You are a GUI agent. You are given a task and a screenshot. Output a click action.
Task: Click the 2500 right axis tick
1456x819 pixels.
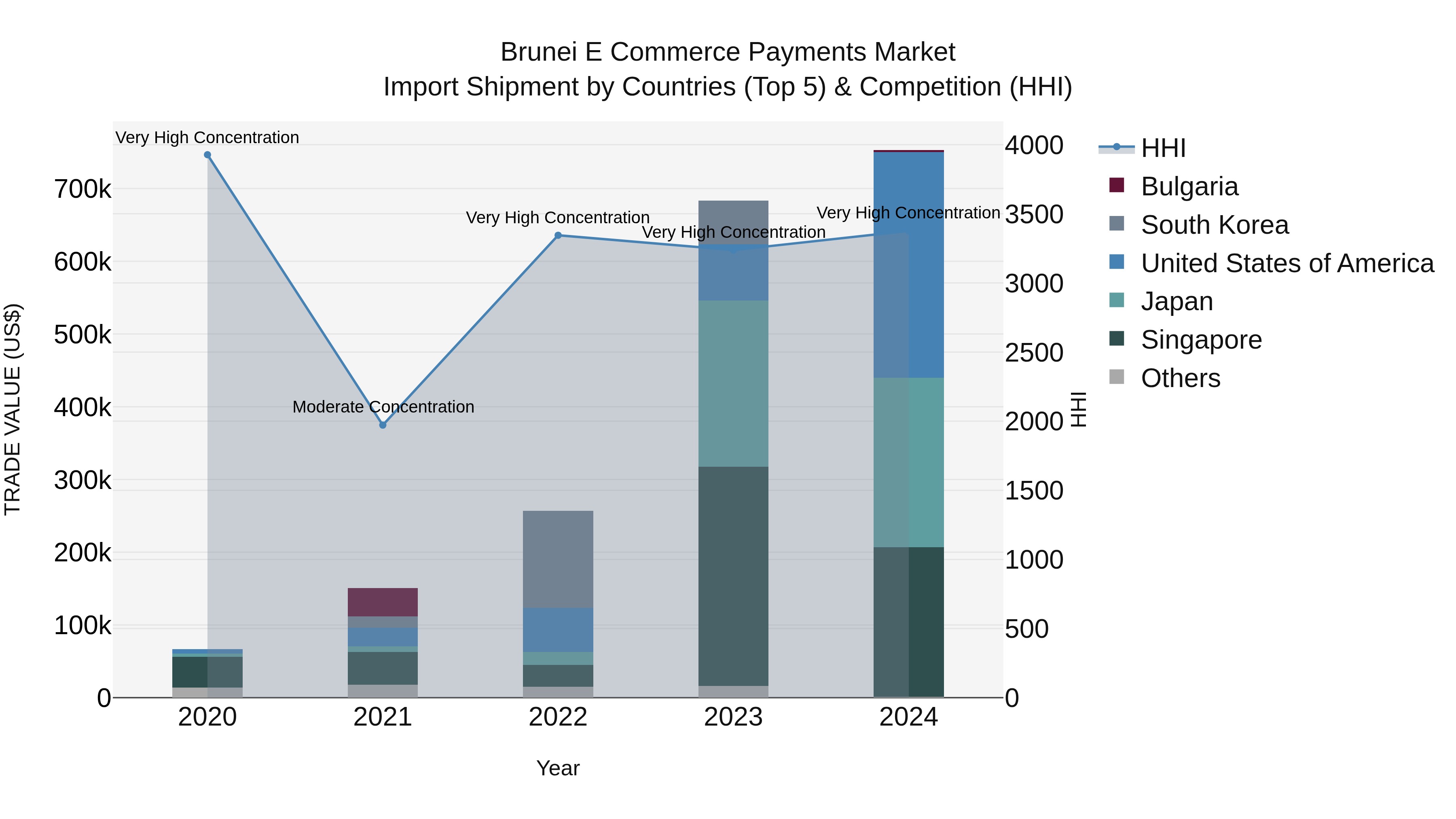[1034, 353]
